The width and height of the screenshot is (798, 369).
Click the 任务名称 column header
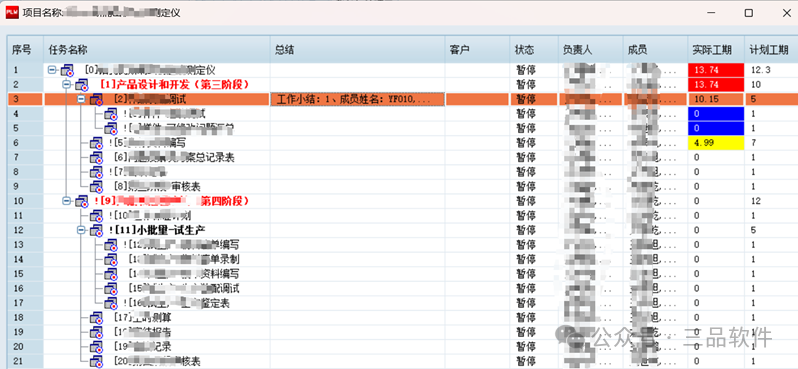click(x=157, y=49)
